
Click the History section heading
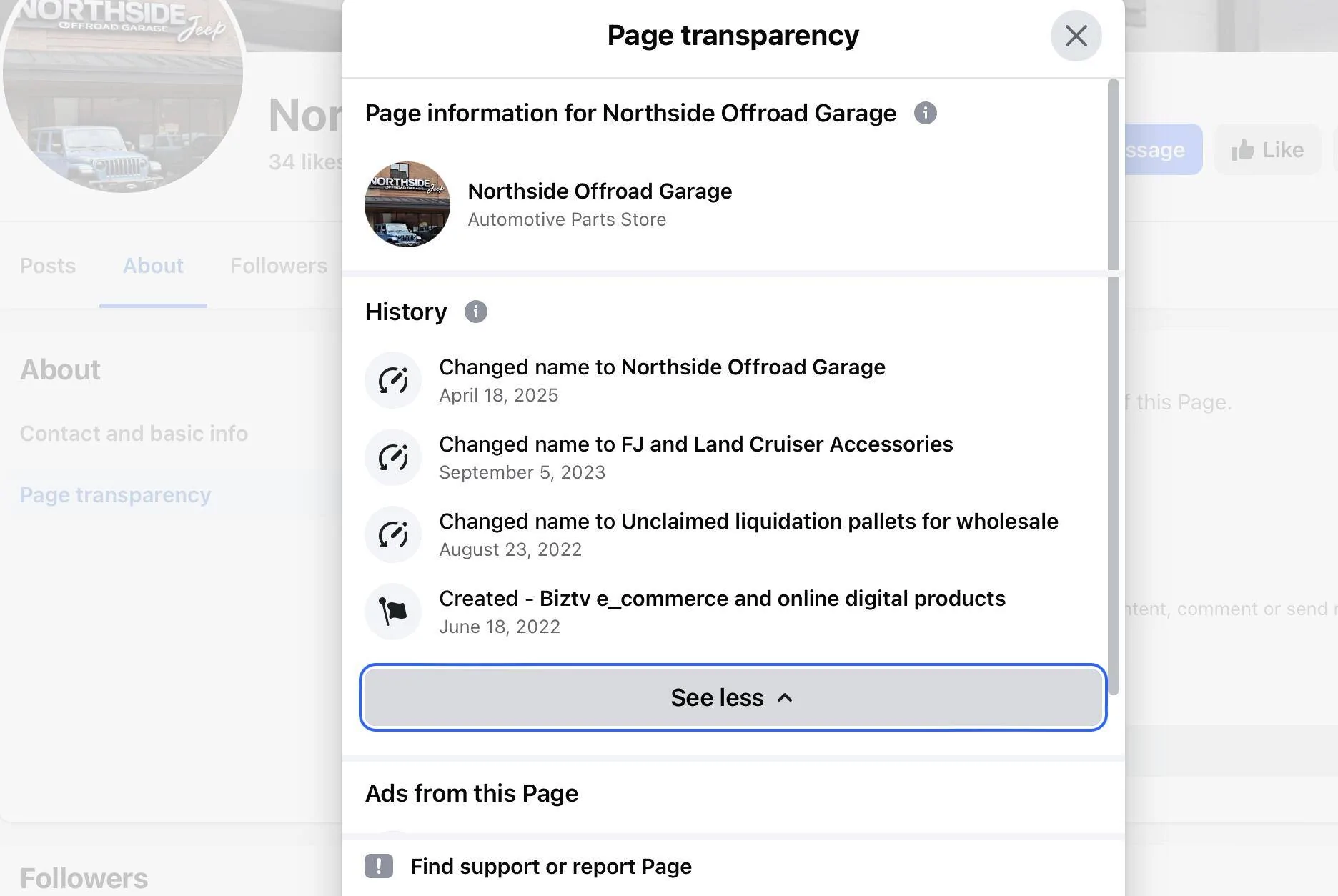pos(406,312)
